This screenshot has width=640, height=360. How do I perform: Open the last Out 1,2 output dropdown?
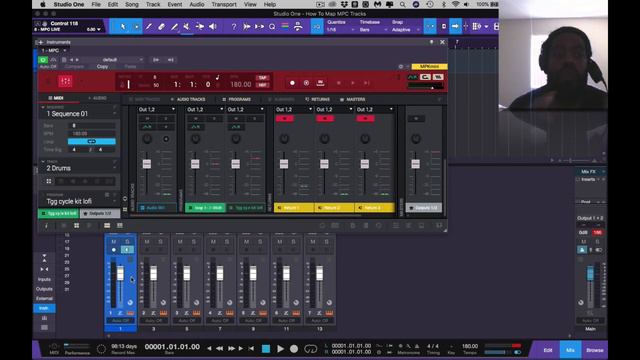374,109
